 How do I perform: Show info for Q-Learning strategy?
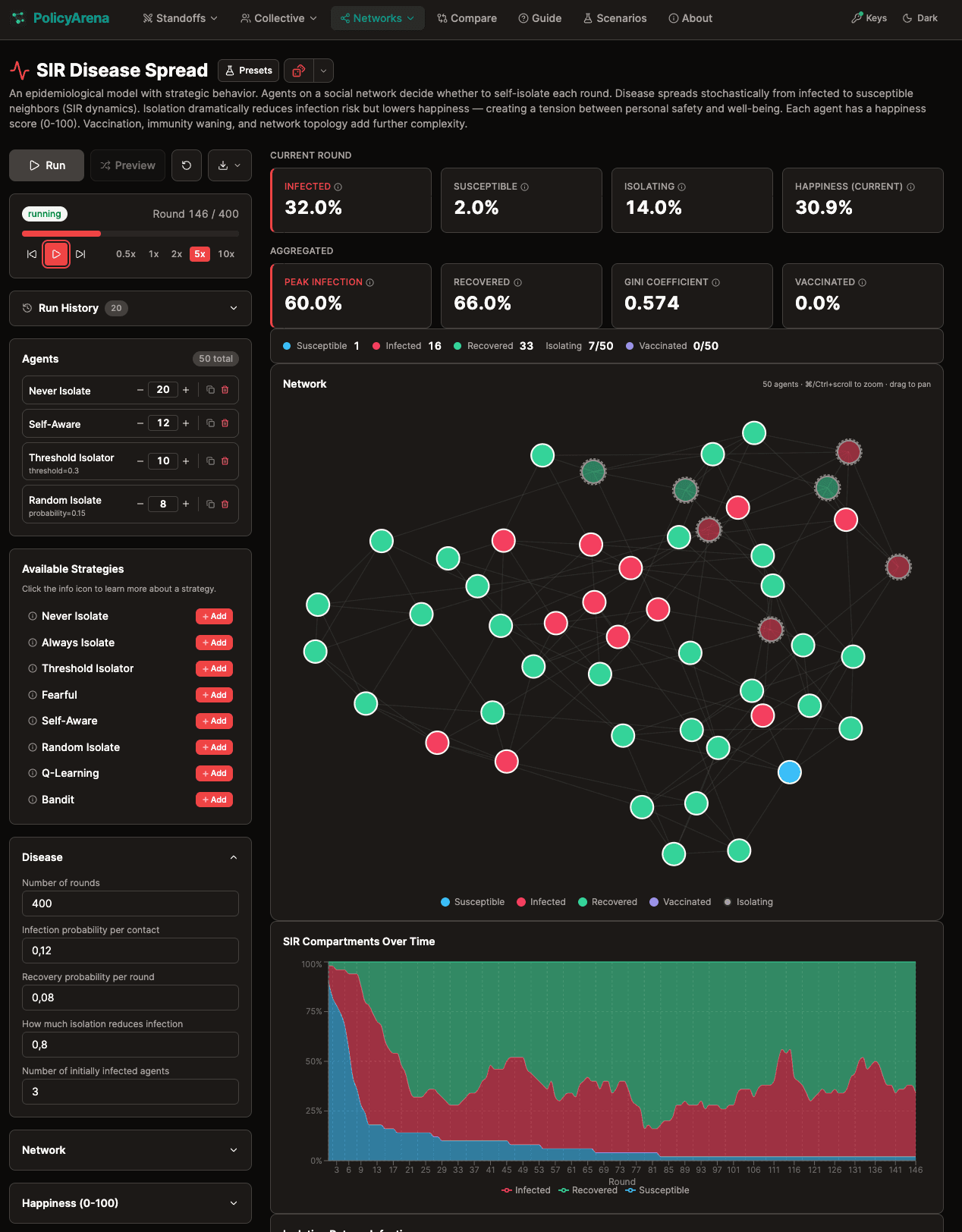click(33, 773)
